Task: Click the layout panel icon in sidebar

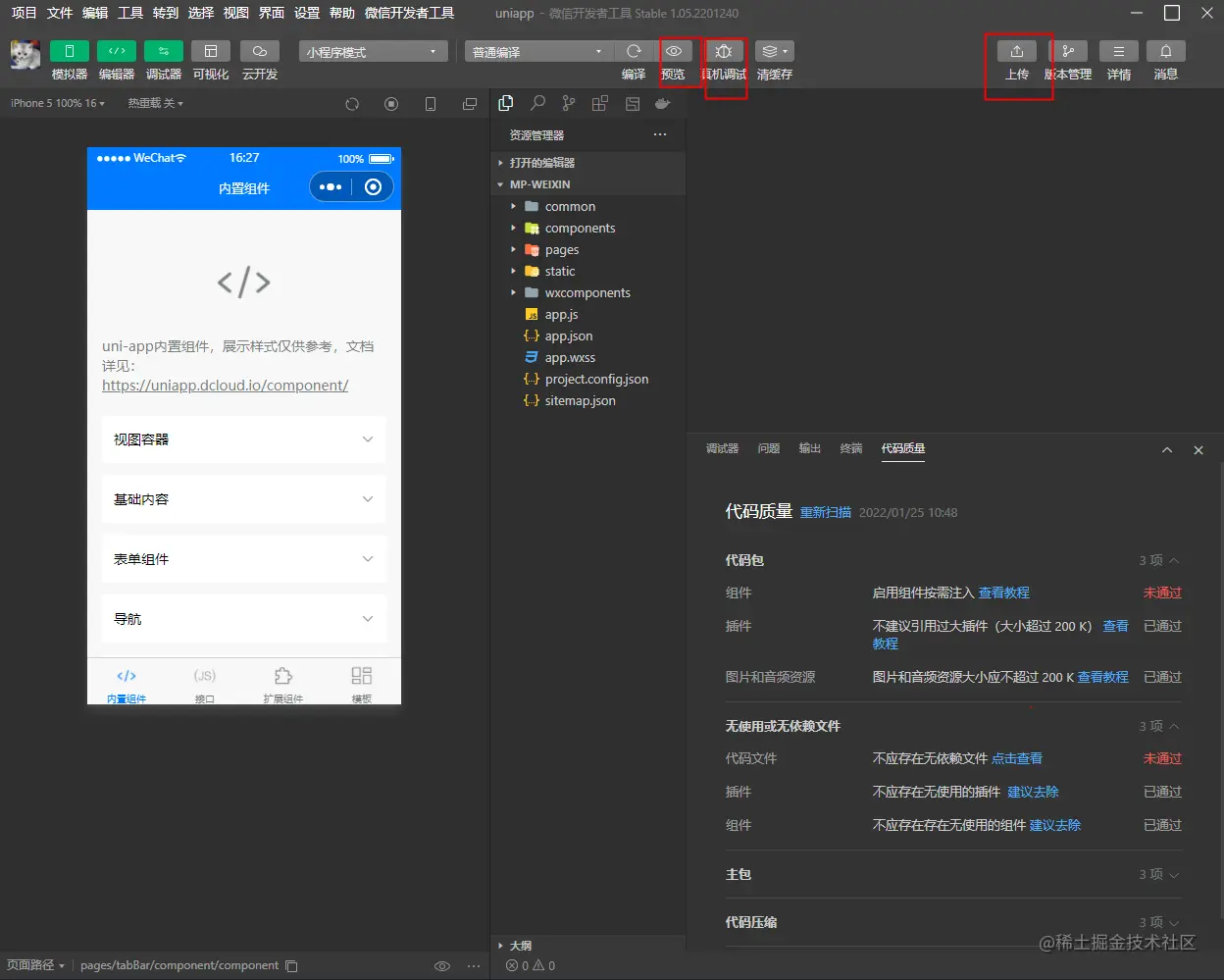Action: 633,103
